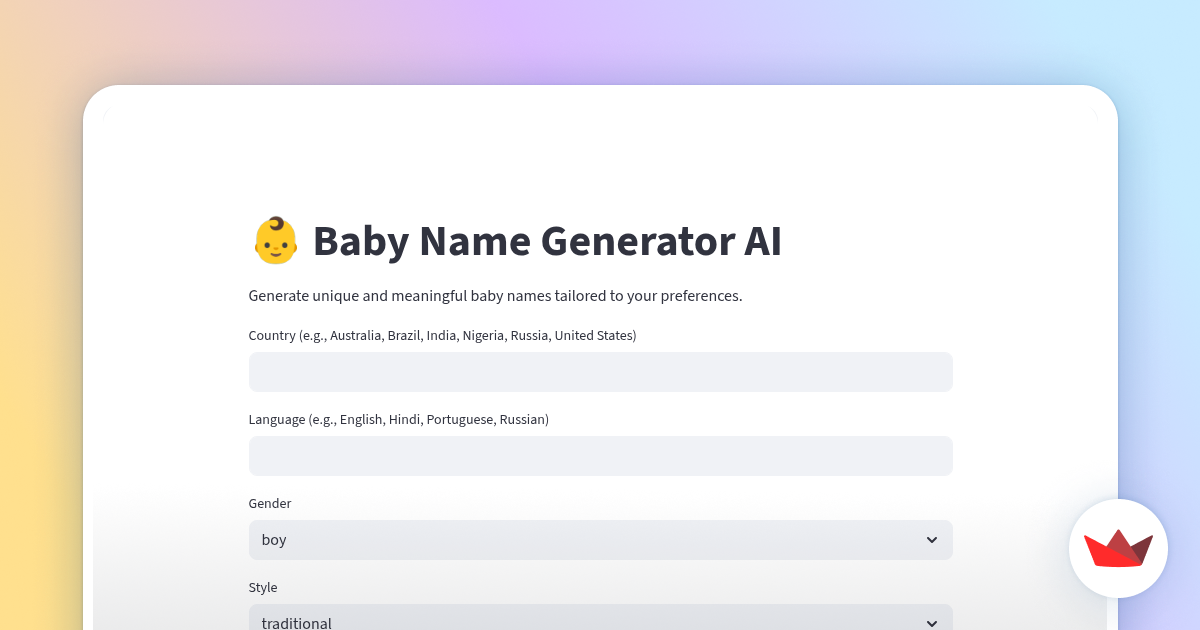This screenshot has height=630, width=1200.
Task: Click the word 'AI' in the page title
Action: [763, 241]
